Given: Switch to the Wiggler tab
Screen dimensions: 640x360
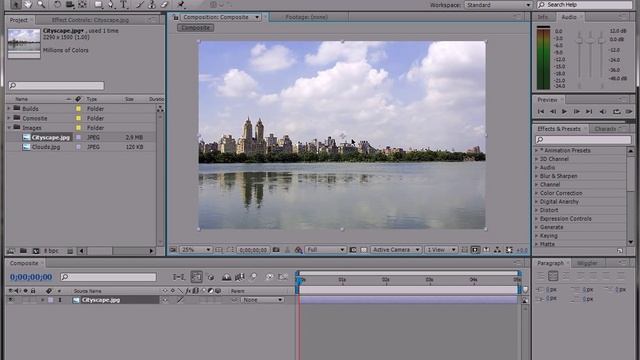Looking at the screenshot, I should pos(587,263).
